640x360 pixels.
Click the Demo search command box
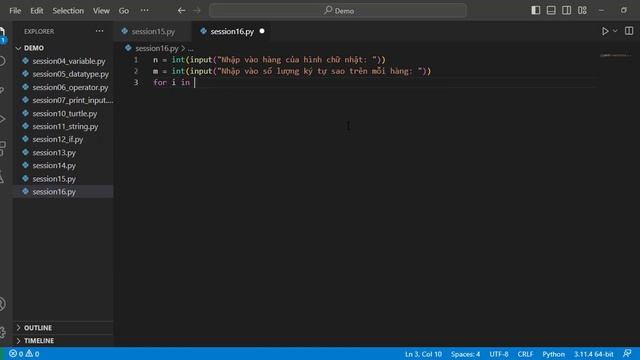338,11
